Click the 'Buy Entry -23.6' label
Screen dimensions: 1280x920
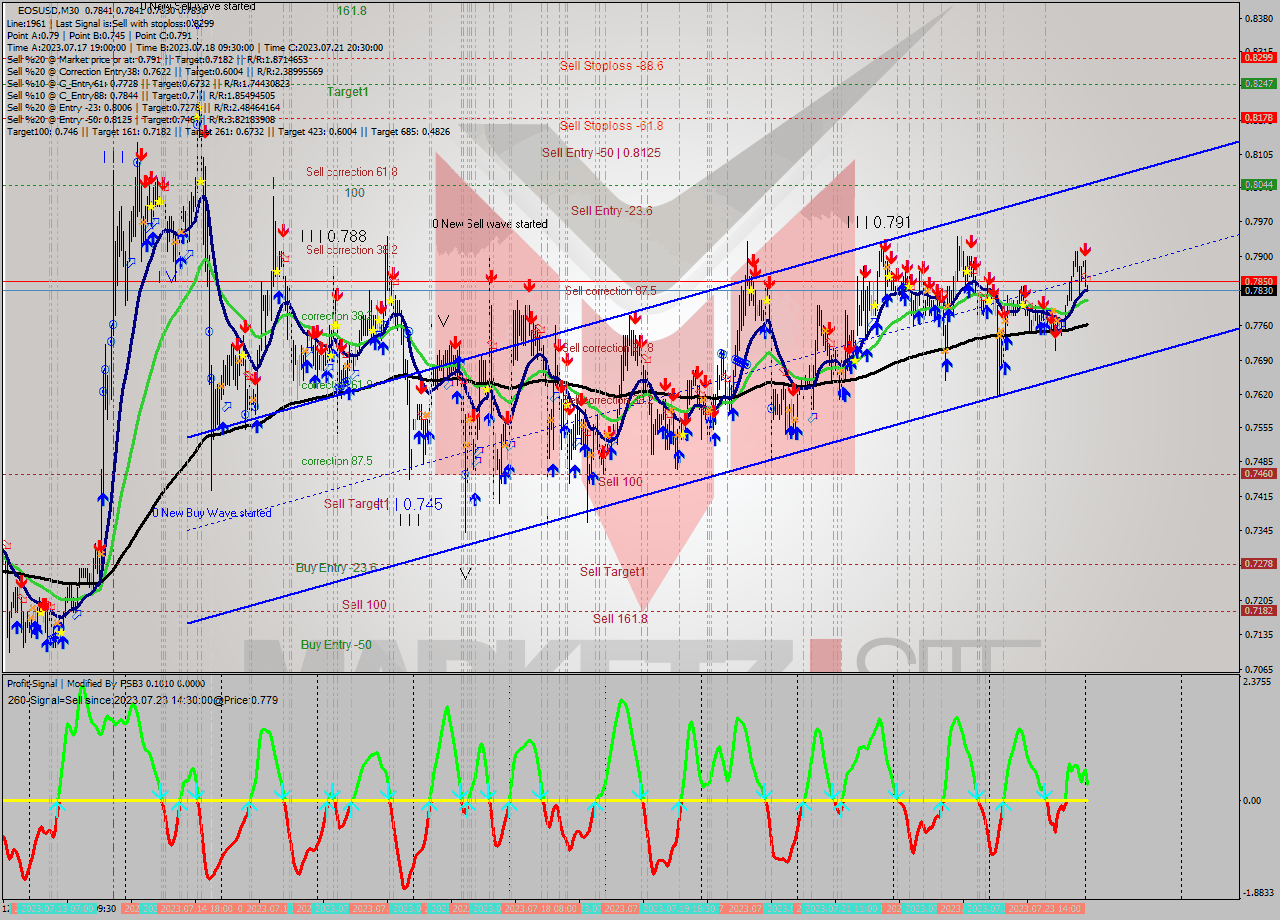336,568
